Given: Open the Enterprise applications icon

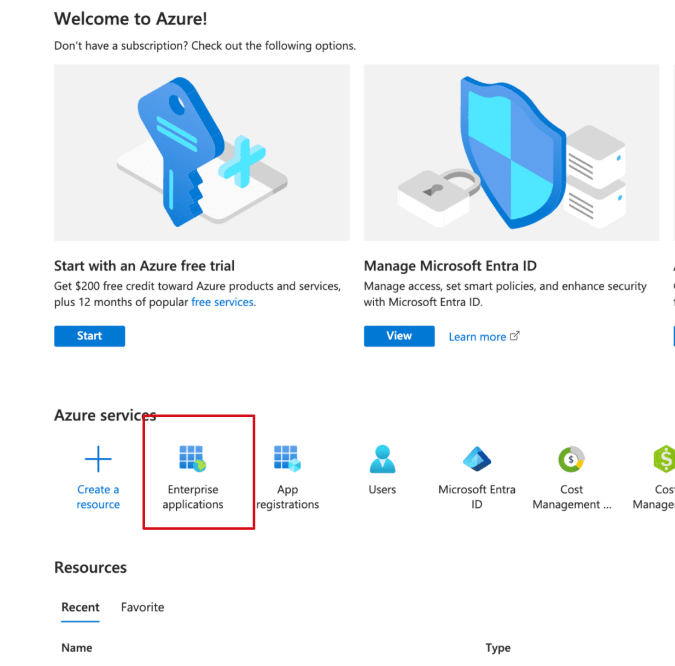Looking at the screenshot, I should tap(191, 458).
